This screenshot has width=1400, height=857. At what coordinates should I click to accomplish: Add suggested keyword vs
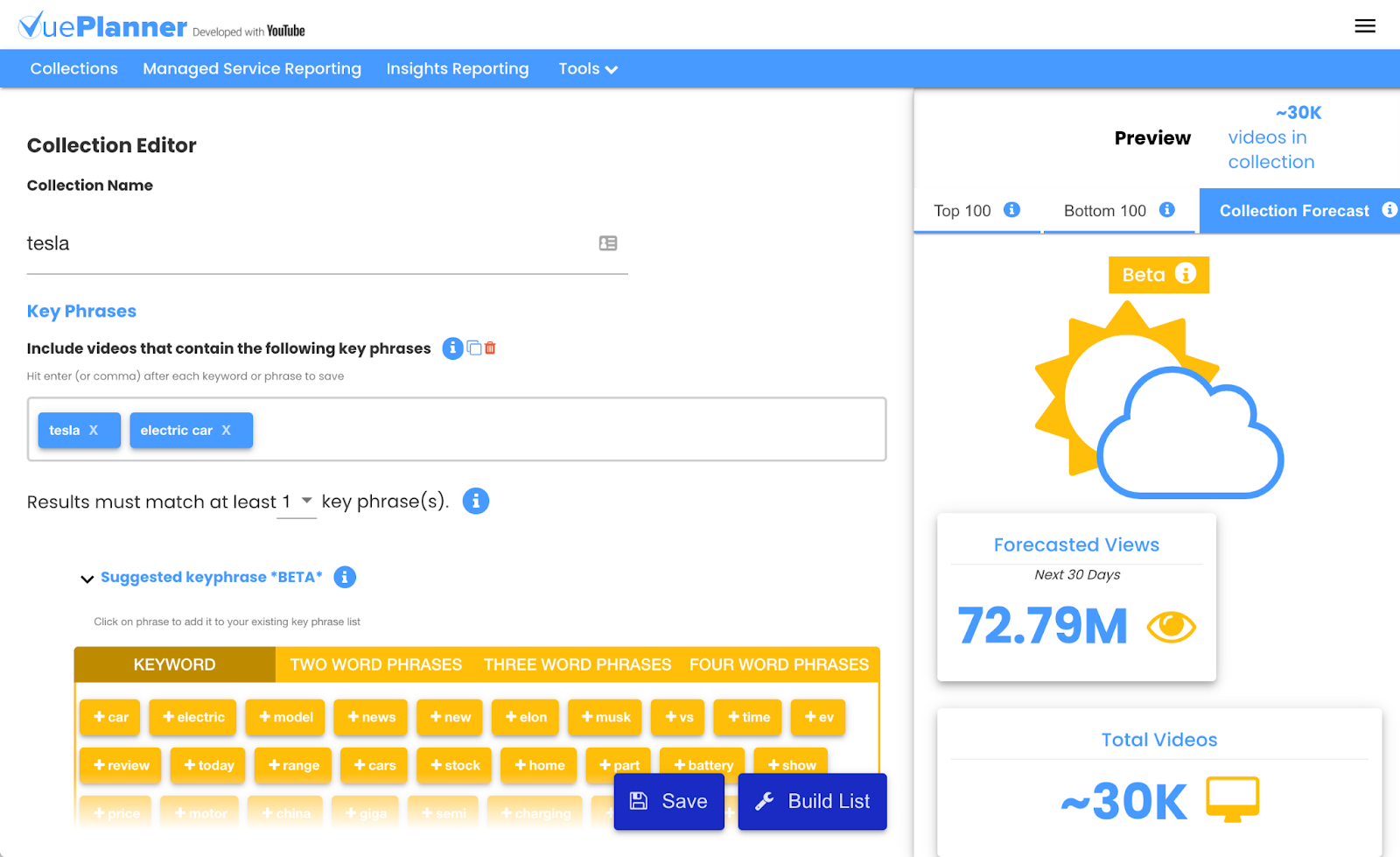pos(679,717)
